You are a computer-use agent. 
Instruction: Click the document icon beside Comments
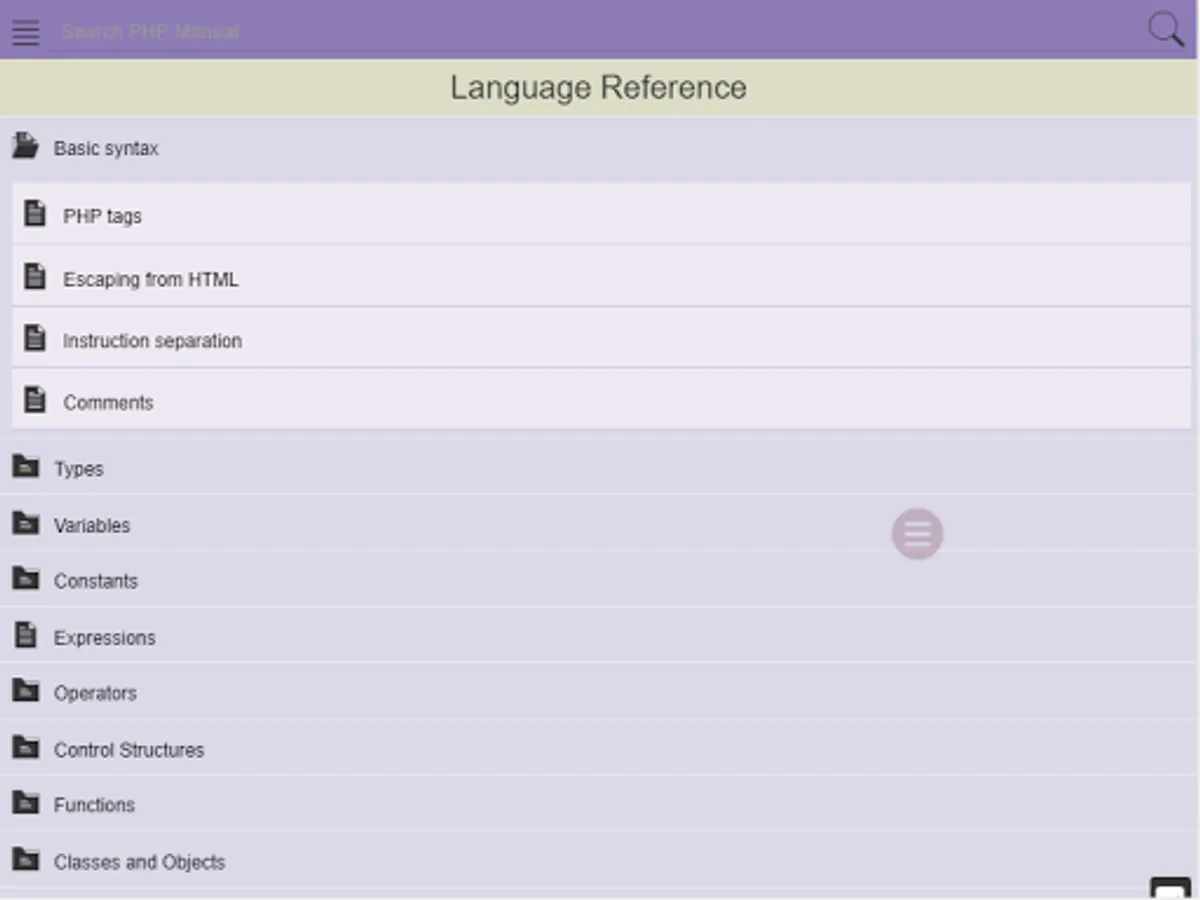(35, 401)
